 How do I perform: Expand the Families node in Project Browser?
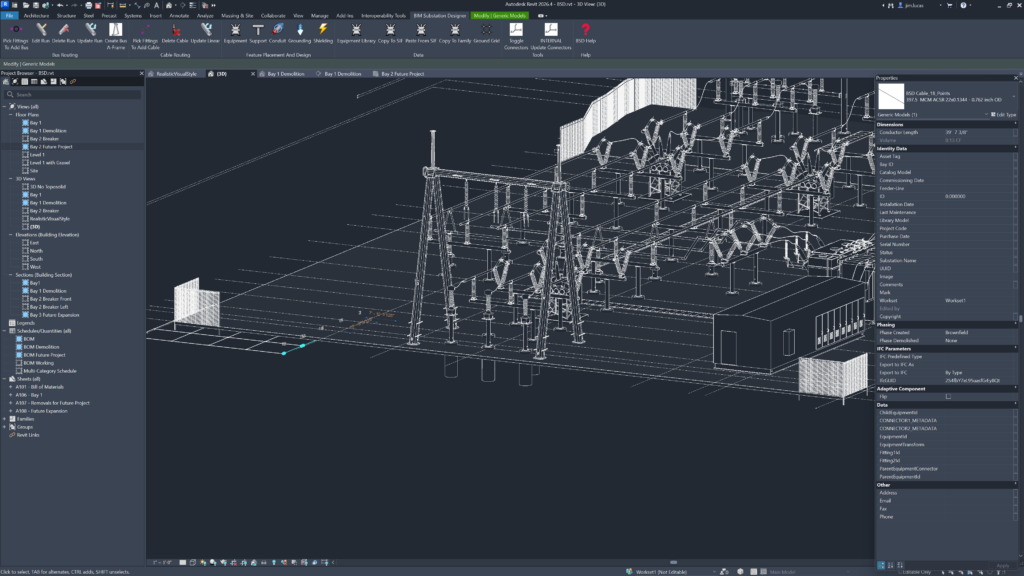[x=5, y=418]
